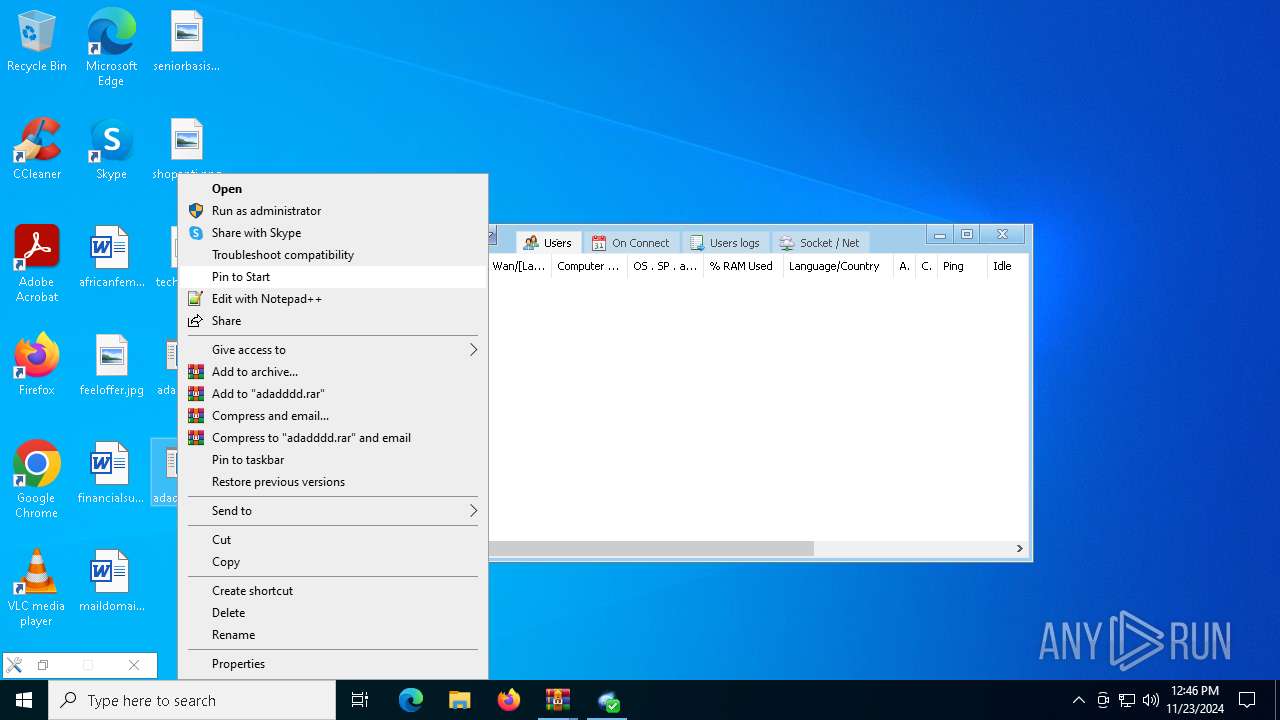
Task: Select Compress and email...
Action: (333, 416)
